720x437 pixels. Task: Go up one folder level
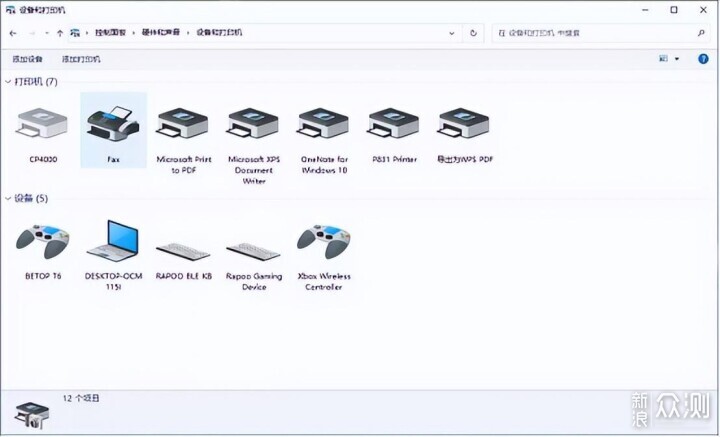(x=60, y=33)
